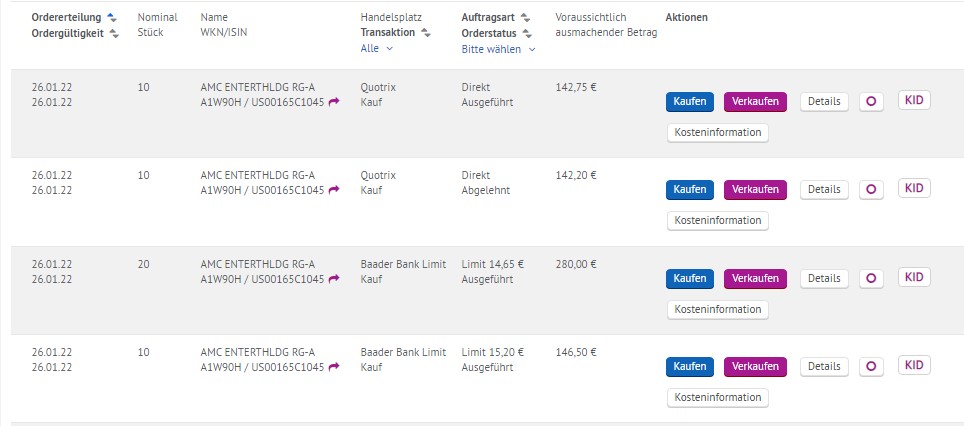Click Verkaufen in the Limit 14,65 € order row
This screenshot has height=426, width=964.
tap(755, 278)
